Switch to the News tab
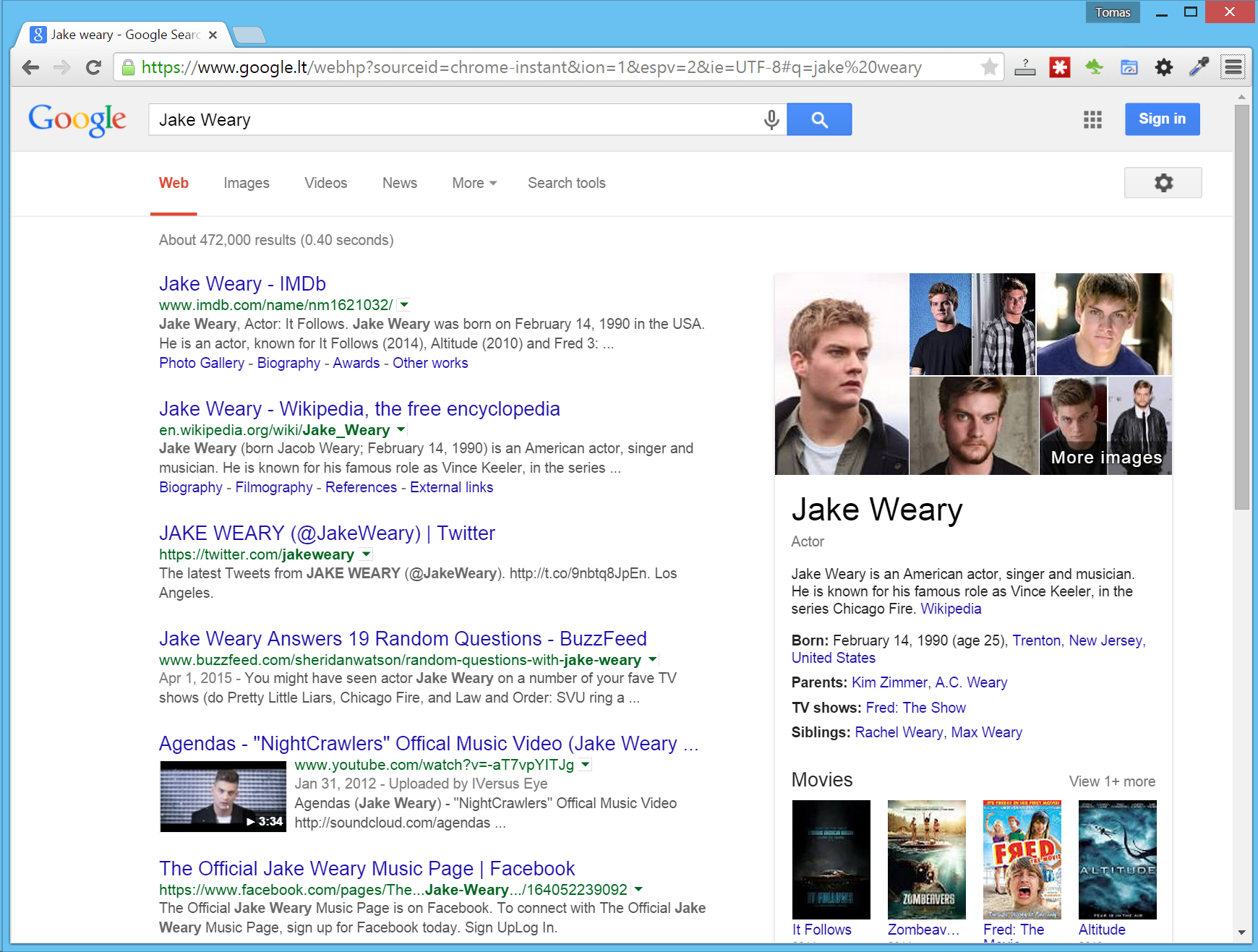 tap(399, 183)
